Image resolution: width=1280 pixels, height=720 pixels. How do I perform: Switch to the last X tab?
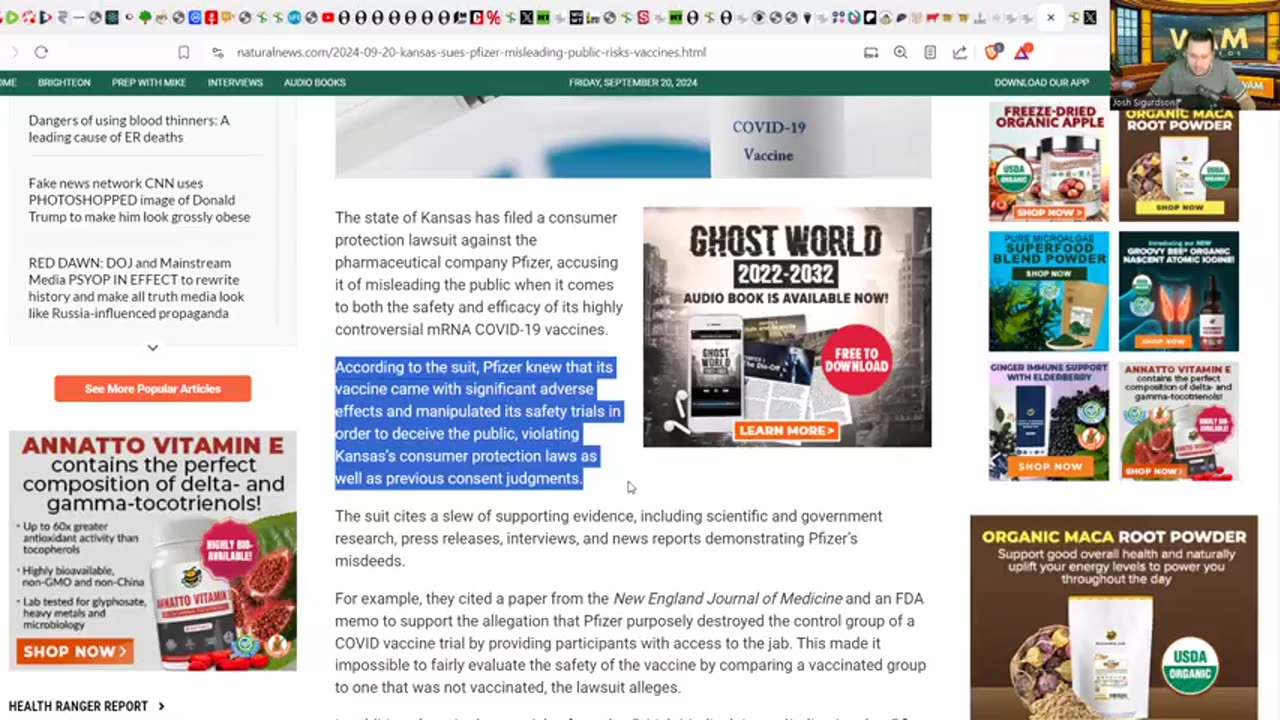1090,17
